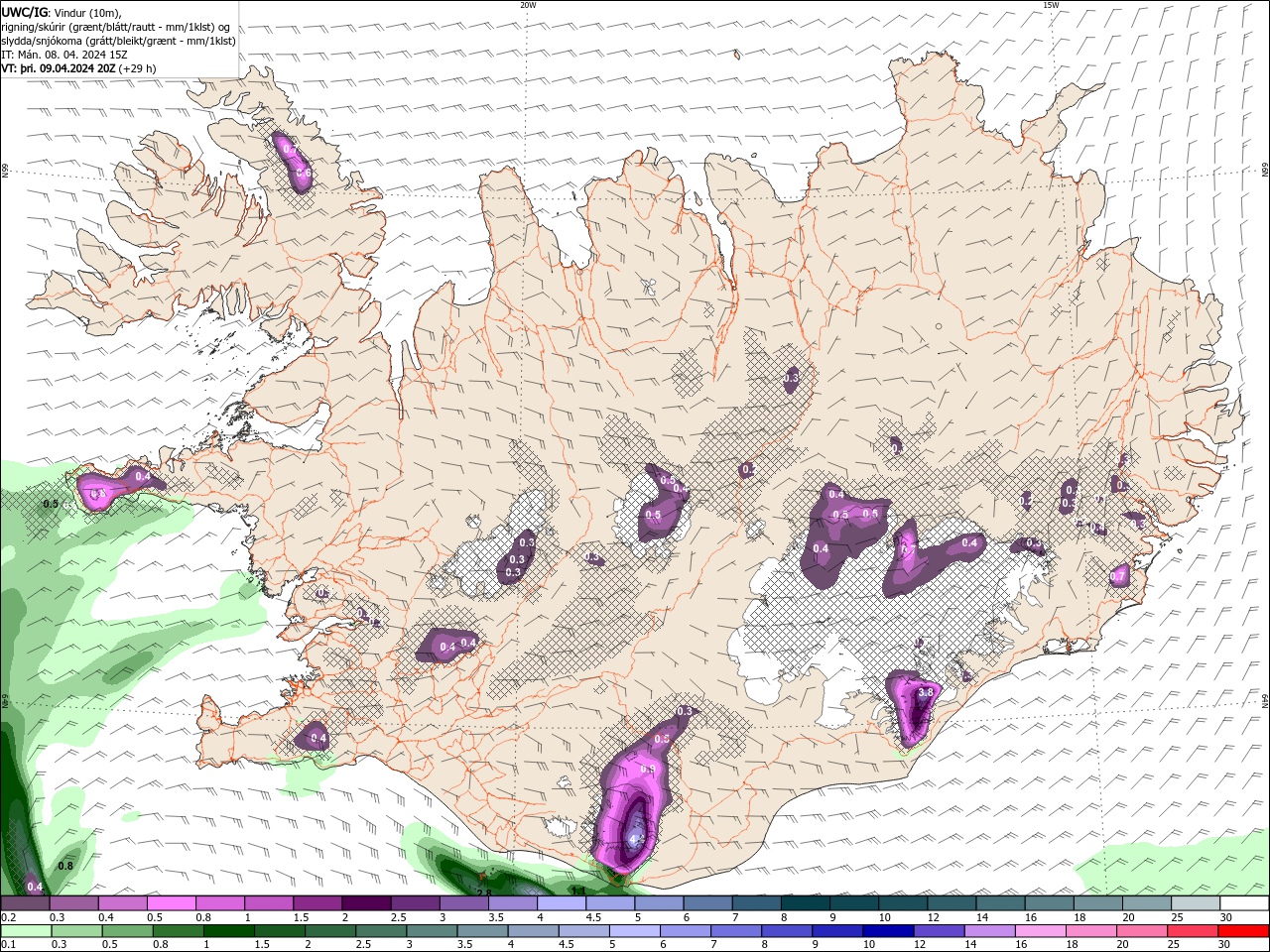
Task: Pick the bright pink snow swatch starting at 0.5
Action: tap(171, 903)
